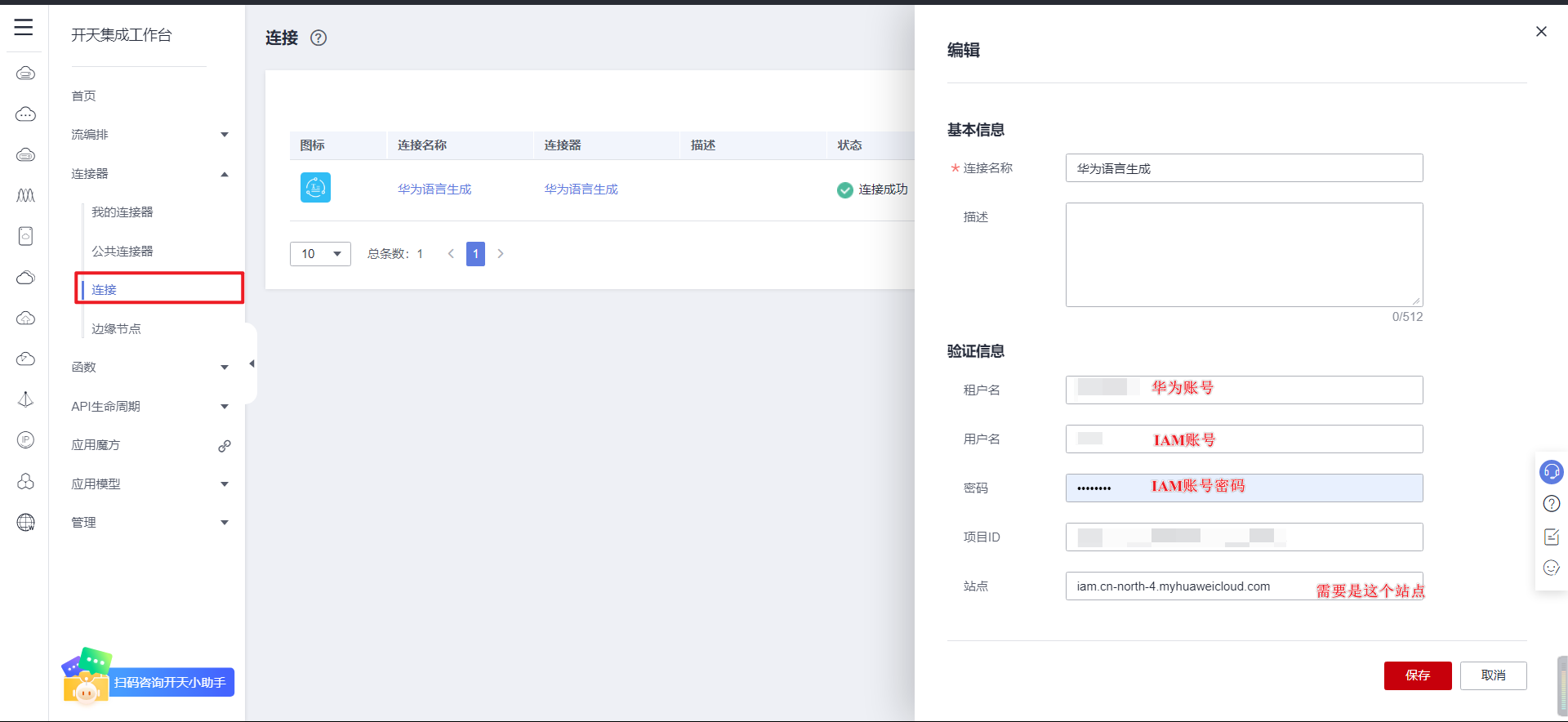Click the smiley face rating icon
The height and width of the screenshot is (722, 1568).
point(1551,568)
